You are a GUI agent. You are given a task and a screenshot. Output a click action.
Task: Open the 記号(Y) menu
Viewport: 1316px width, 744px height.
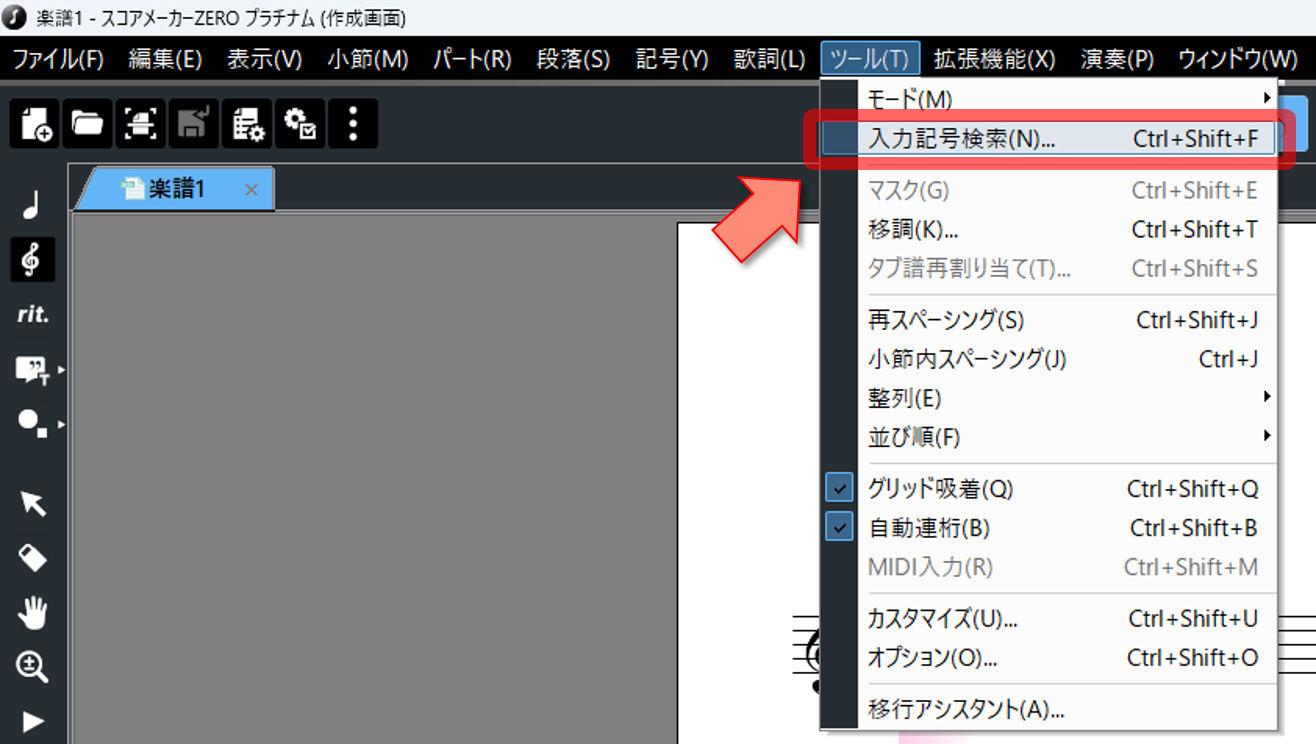click(671, 59)
